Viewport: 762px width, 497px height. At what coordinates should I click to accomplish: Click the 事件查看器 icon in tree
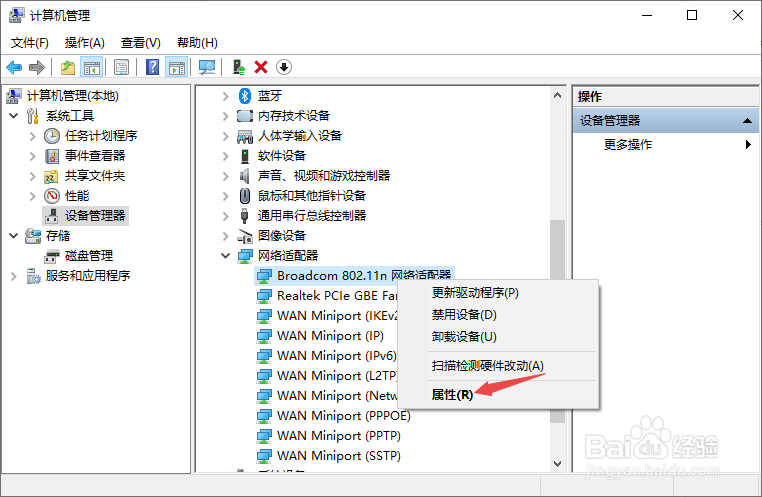pos(52,156)
